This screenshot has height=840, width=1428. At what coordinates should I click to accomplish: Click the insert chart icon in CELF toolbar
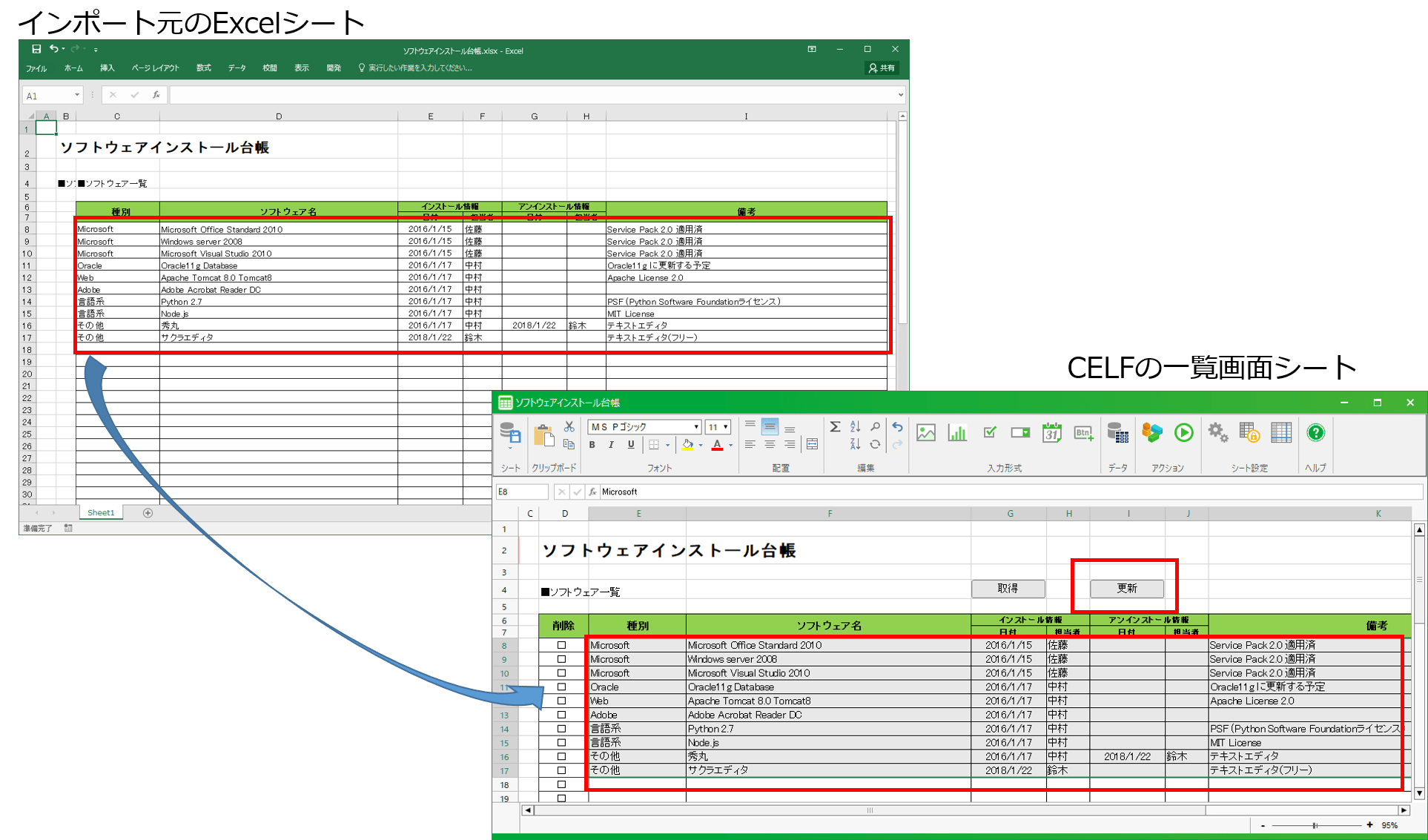(957, 433)
